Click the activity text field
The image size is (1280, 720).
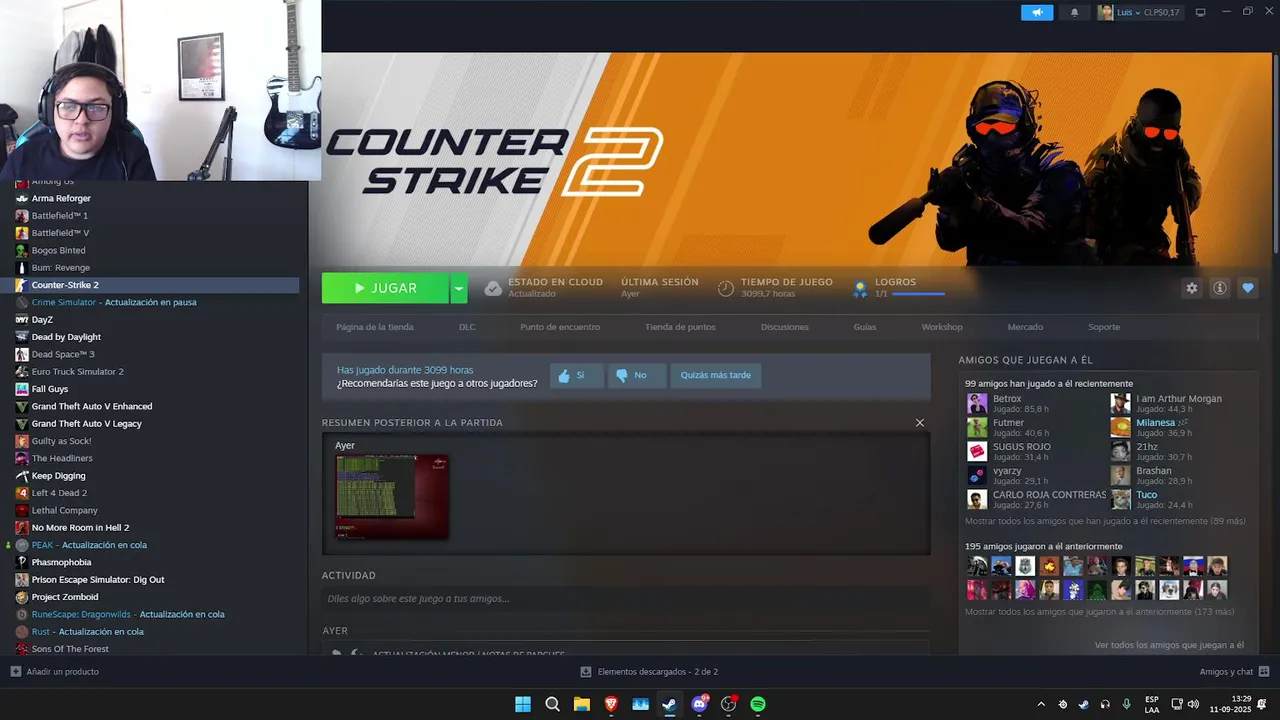tap(626, 598)
